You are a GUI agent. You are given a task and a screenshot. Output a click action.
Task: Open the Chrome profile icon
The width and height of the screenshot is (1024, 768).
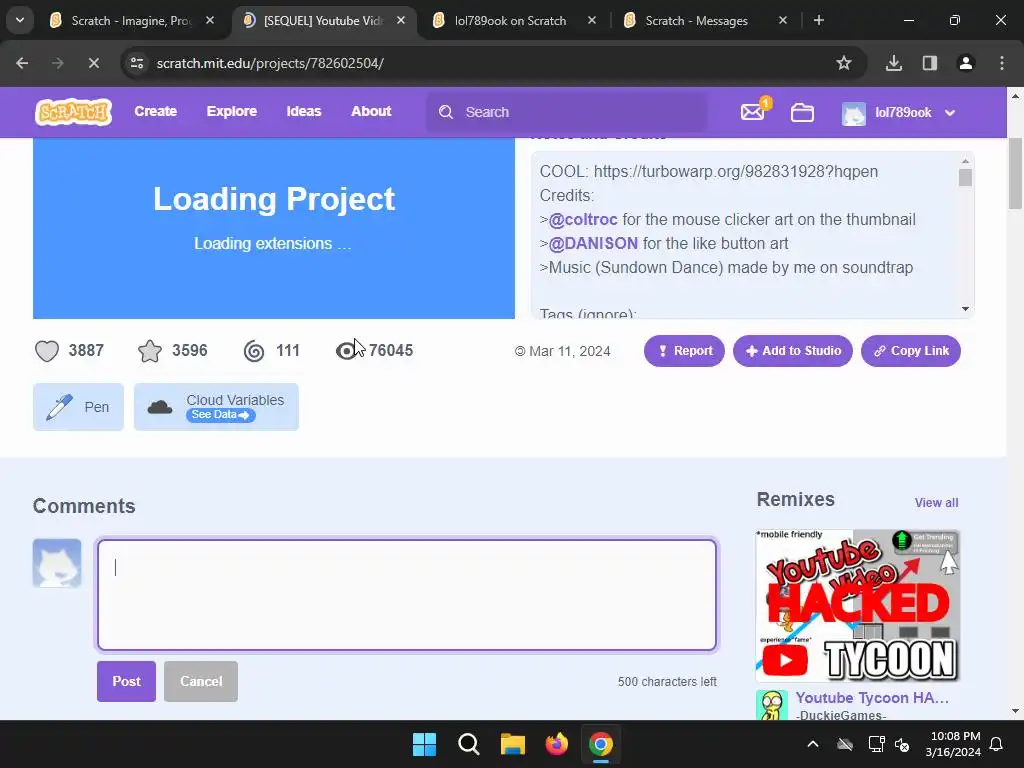[965, 63]
